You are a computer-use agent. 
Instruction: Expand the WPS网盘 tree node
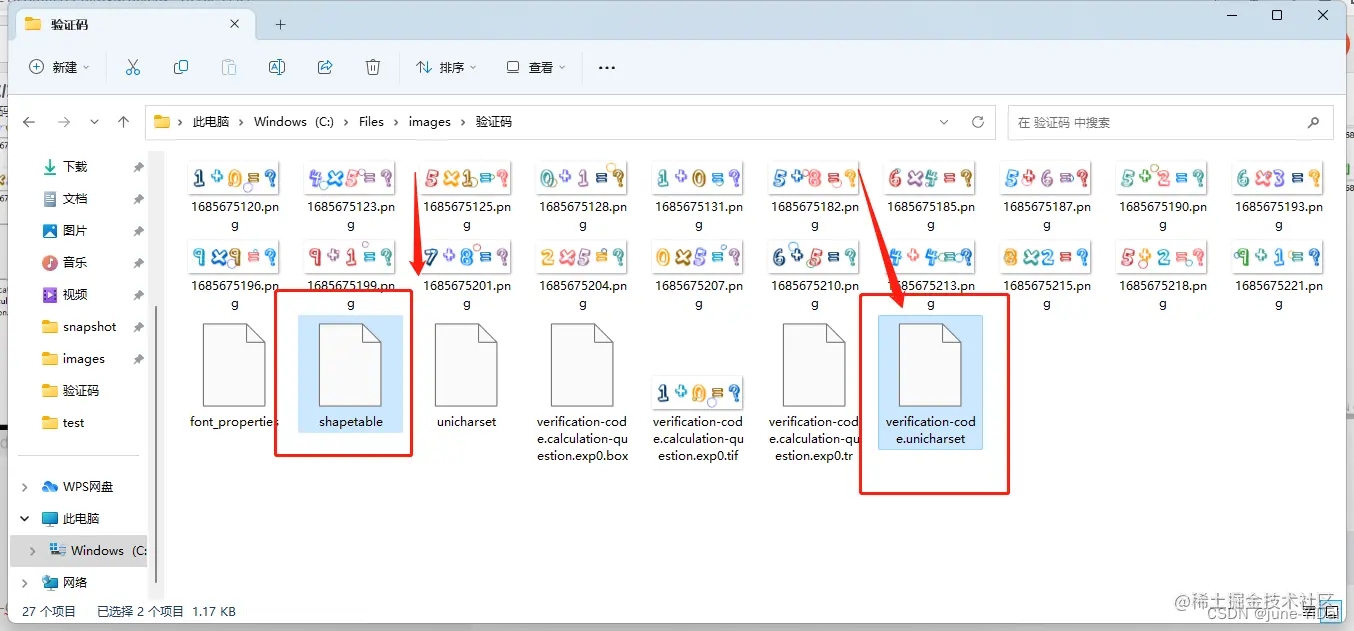(x=25, y=487)
